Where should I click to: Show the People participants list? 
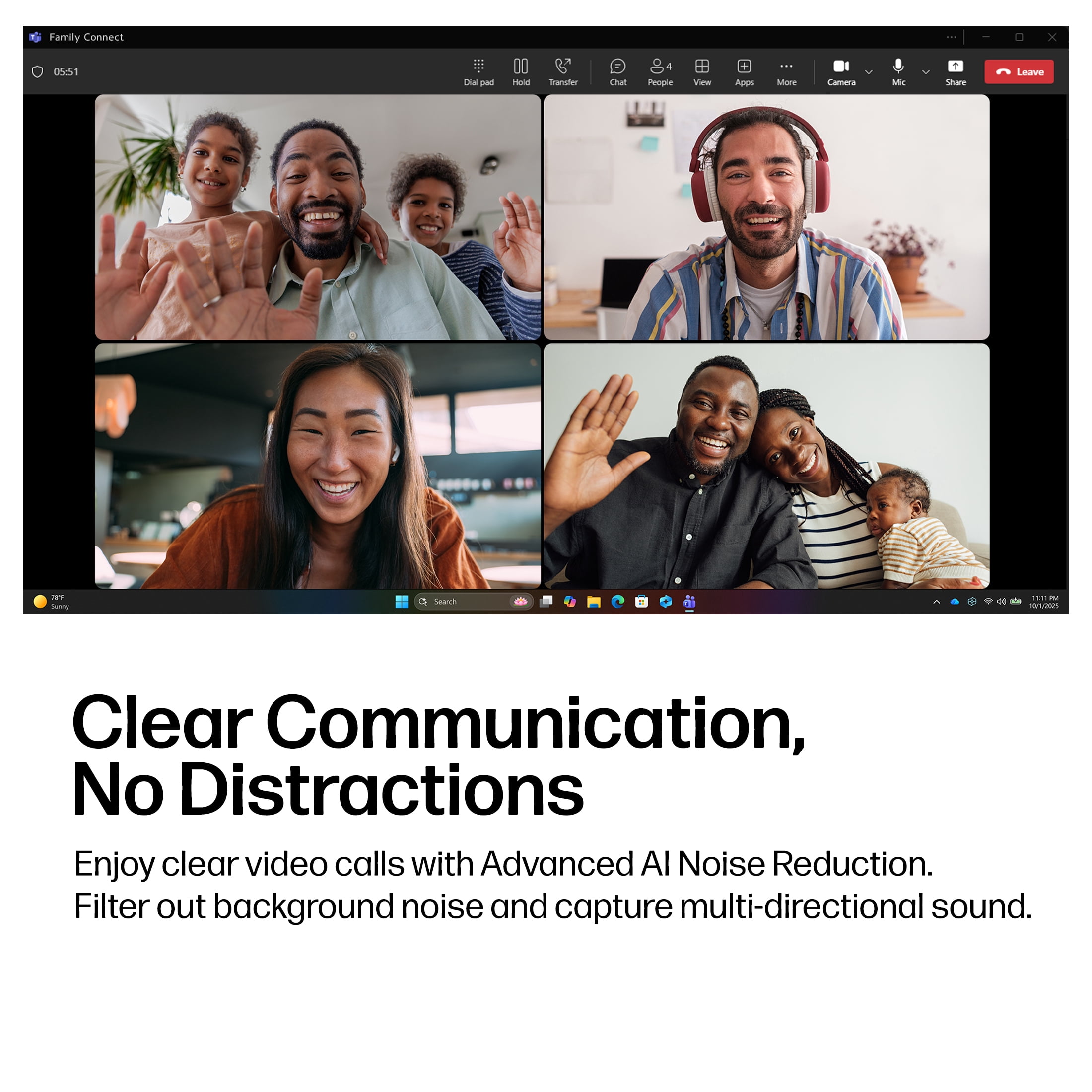660,72
